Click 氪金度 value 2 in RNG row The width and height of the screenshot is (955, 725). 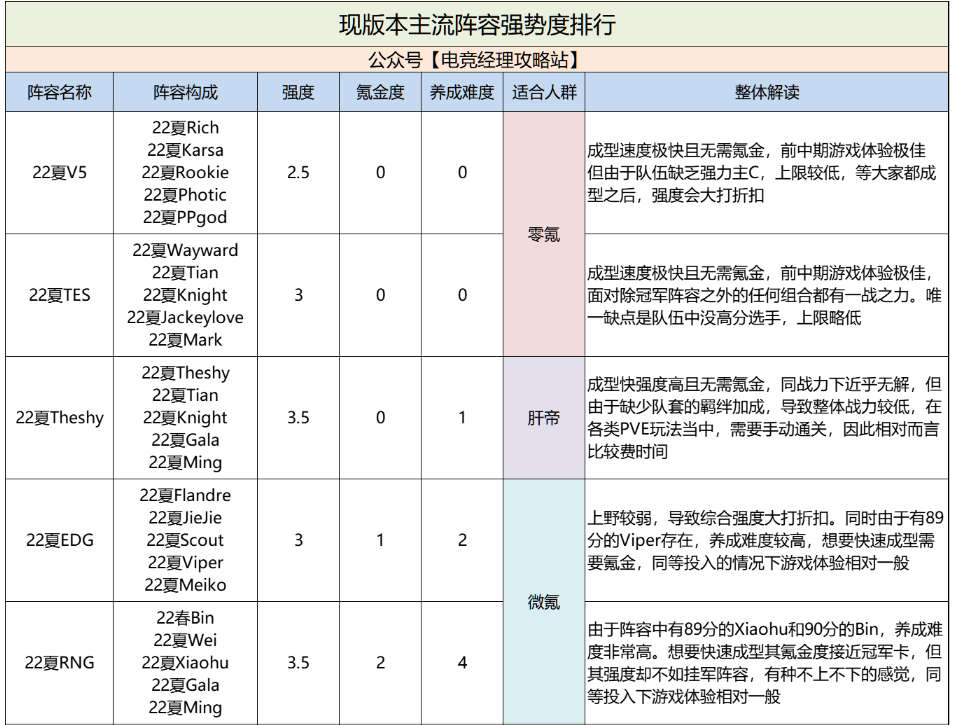(380, 662)
